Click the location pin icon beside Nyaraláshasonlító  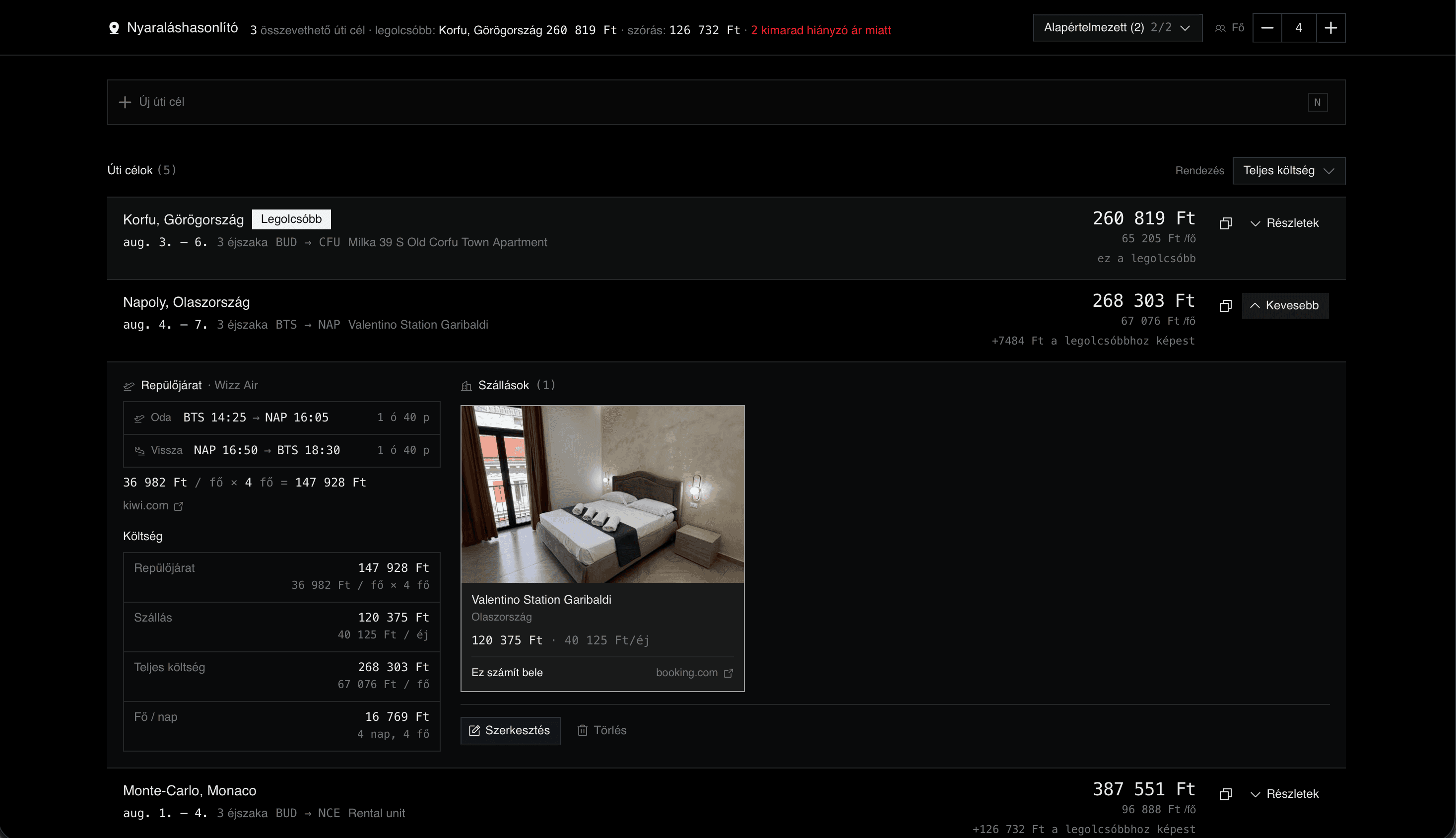(x=114, y=28)
